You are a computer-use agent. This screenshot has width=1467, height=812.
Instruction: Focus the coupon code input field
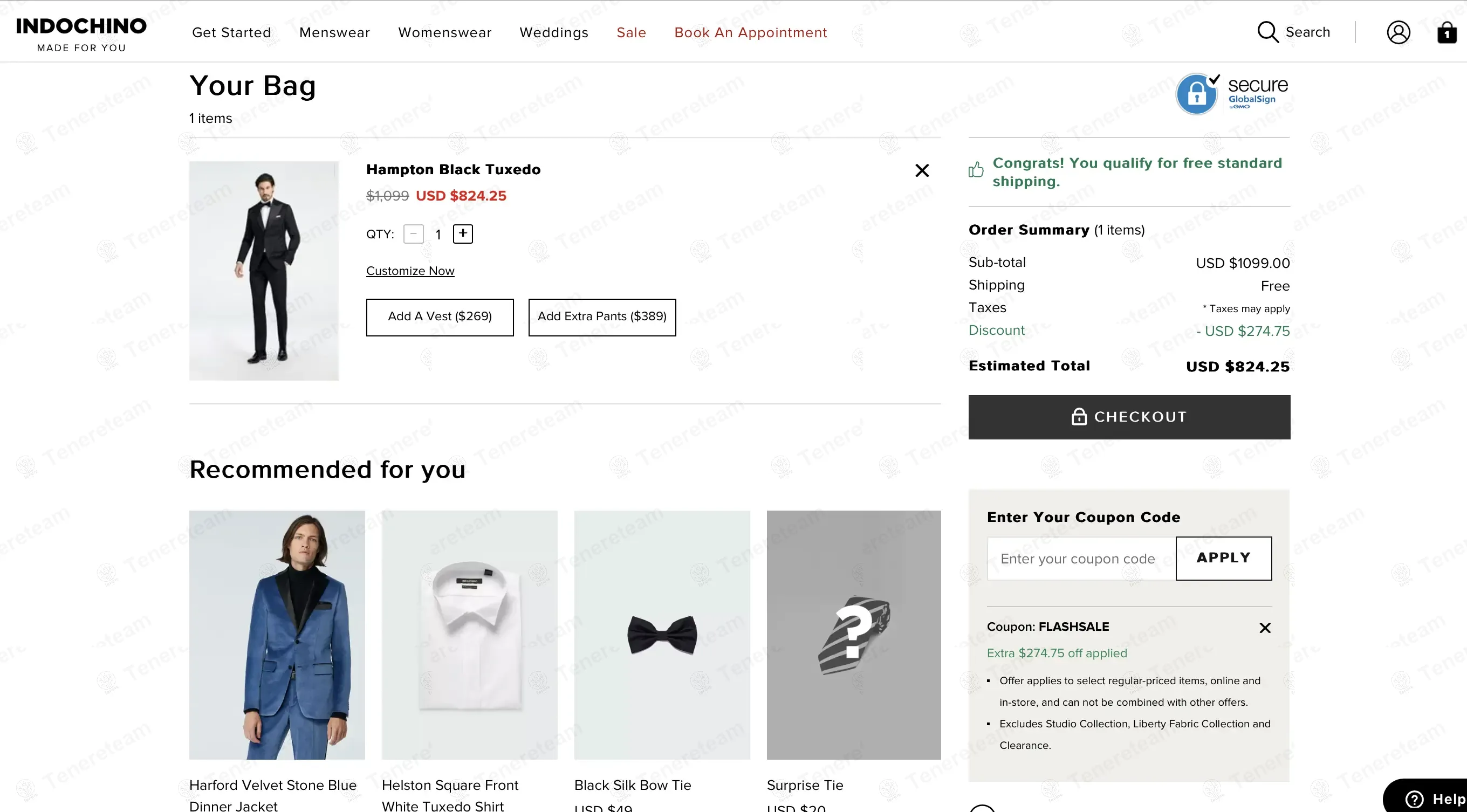[x=1081, y=559]
